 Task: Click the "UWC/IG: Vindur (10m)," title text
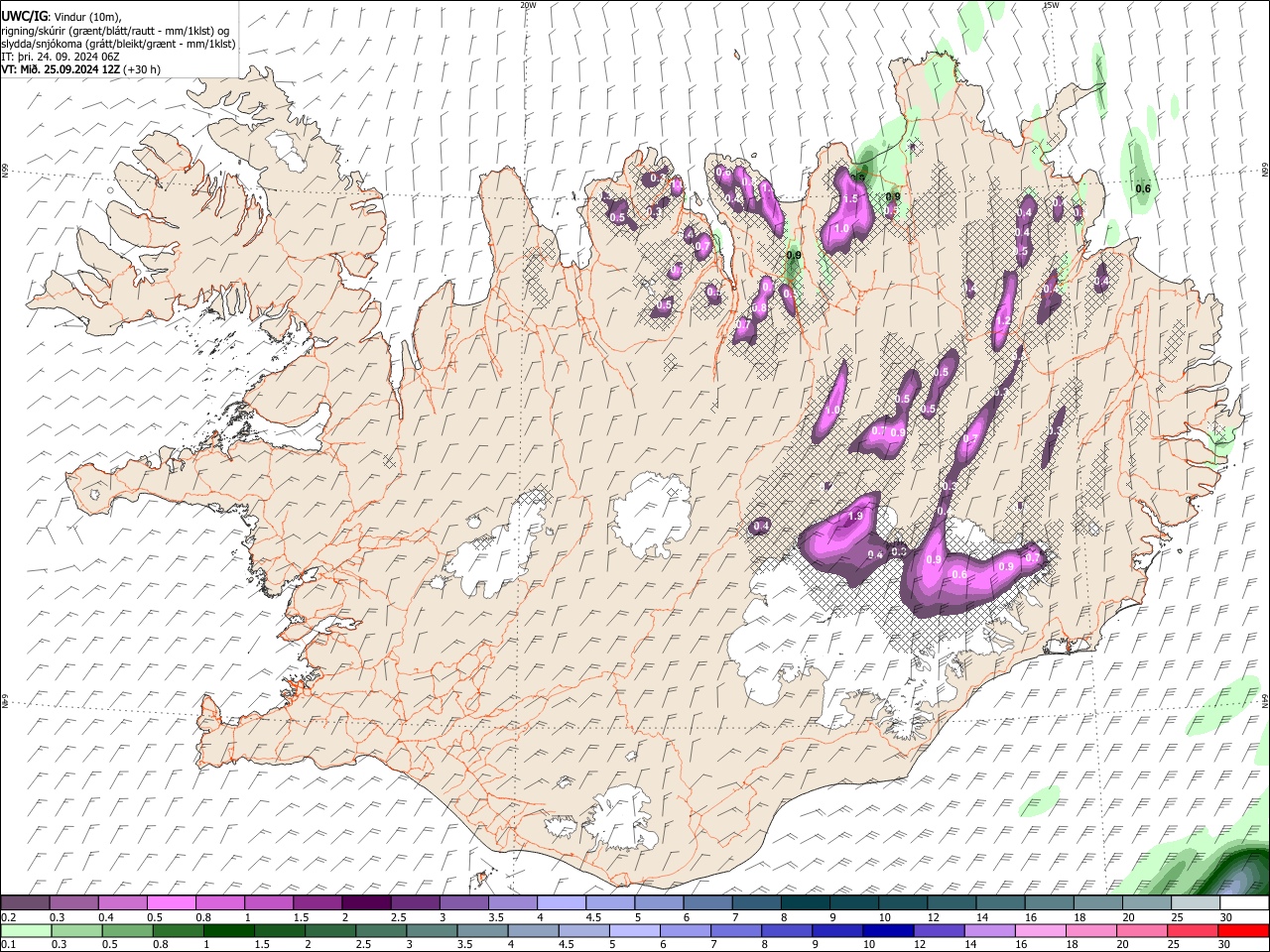point(62,16)
